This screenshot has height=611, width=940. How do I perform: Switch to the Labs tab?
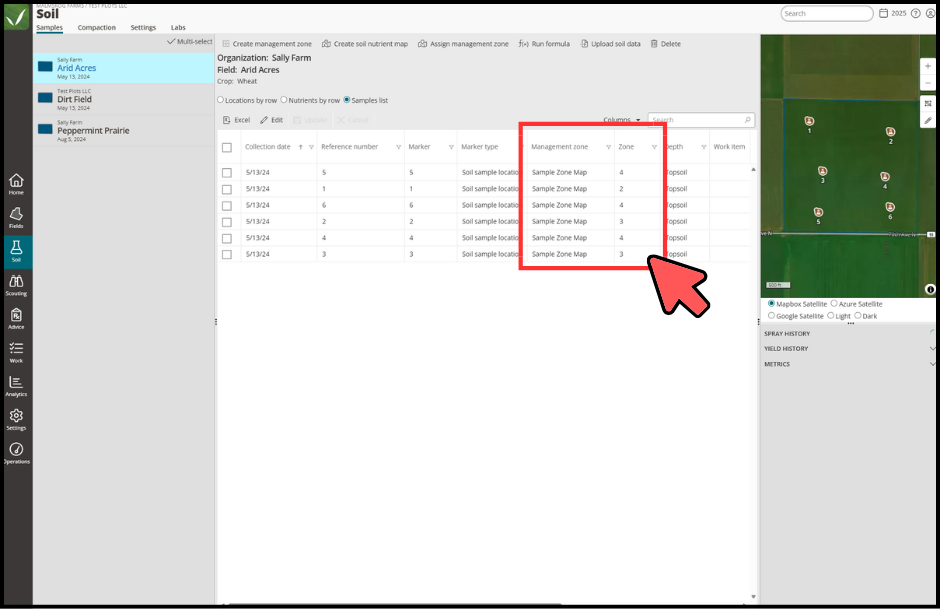(x=178, y=28)
